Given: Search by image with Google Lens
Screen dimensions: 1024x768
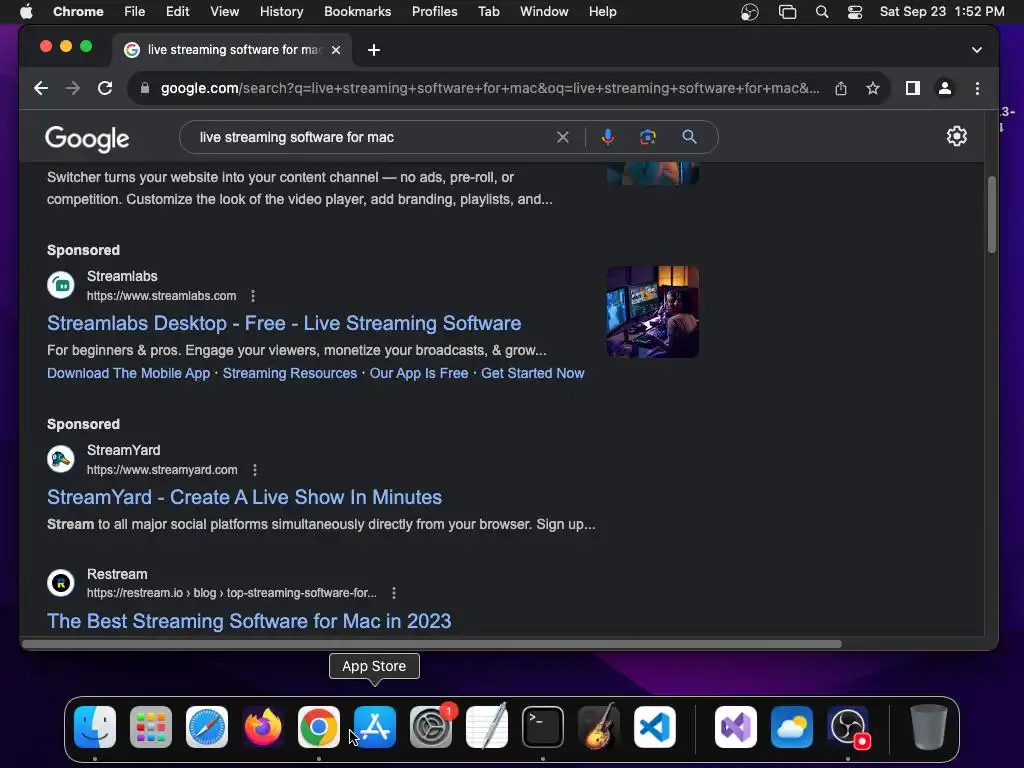Looking at the screenshot, I should click(x=647, y=137).
